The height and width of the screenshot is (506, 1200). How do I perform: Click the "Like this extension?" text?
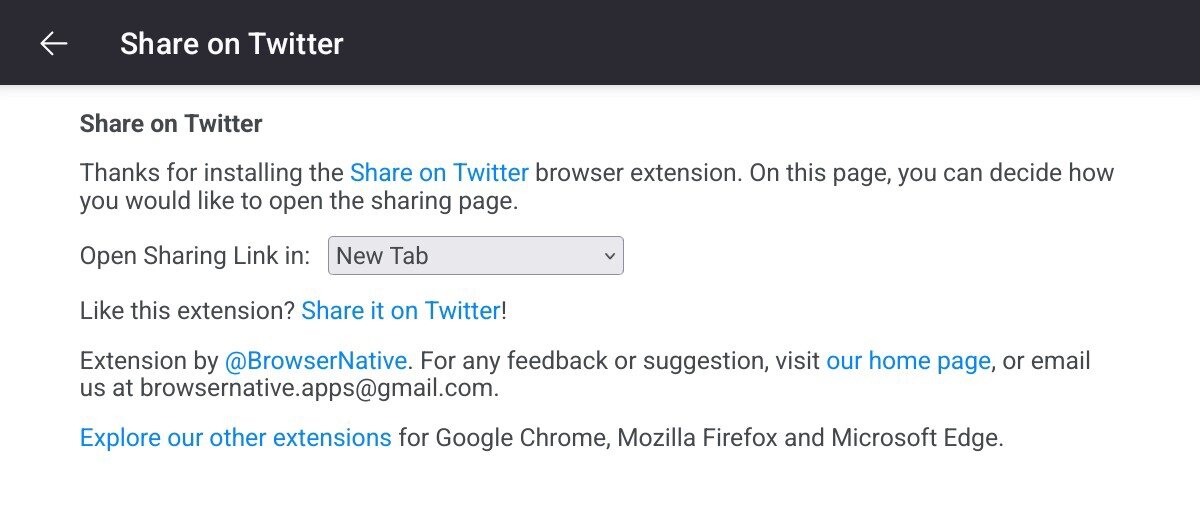click(x=187, y=311)
